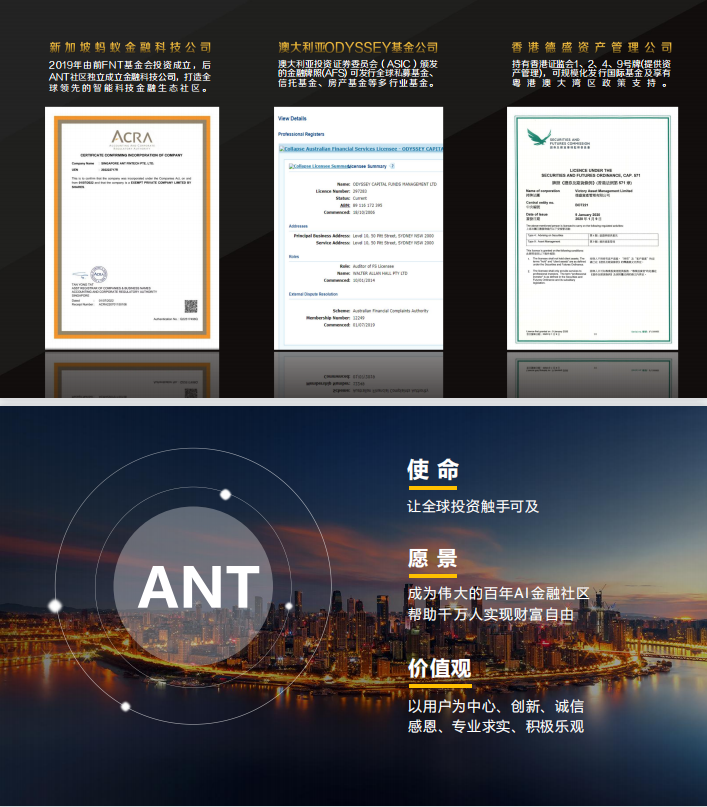Click the 愿景 heading
Viewport: 707px width, 807px height.
[x=433, y=558]
